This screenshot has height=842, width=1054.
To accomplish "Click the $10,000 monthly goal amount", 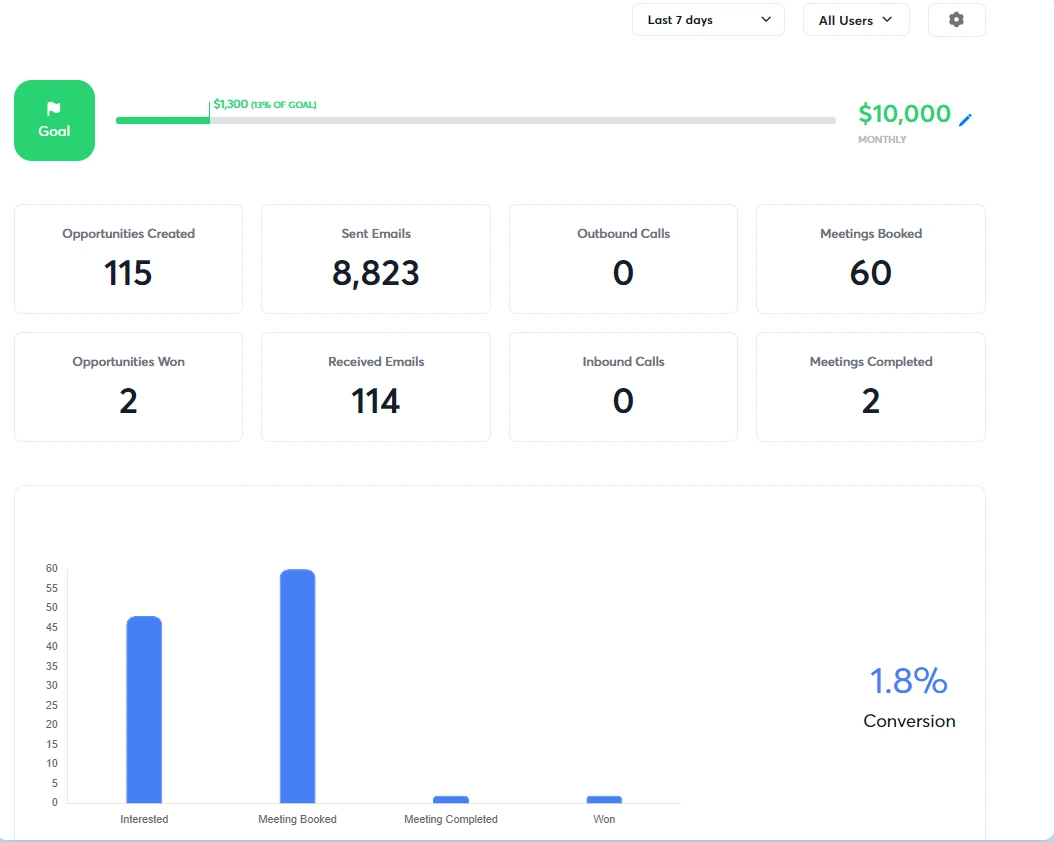I will click(x=904, y=114).
